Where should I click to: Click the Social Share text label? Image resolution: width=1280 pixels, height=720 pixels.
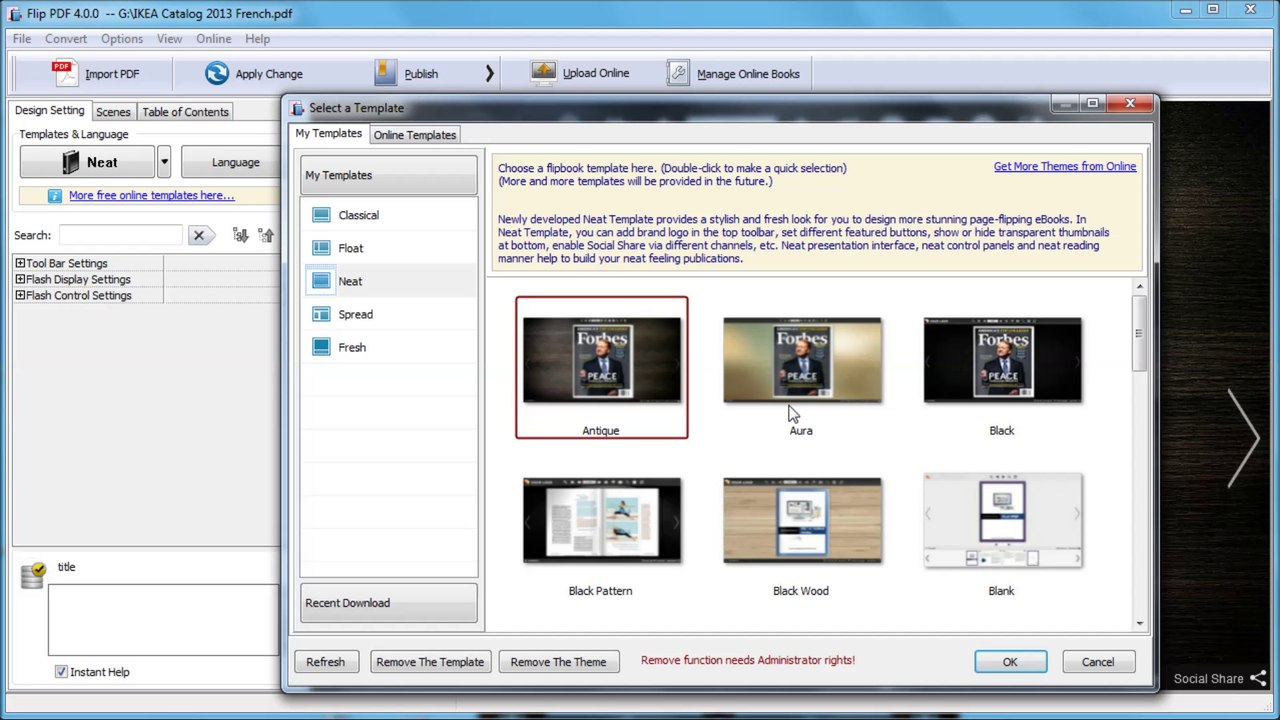click(1208, 679)
